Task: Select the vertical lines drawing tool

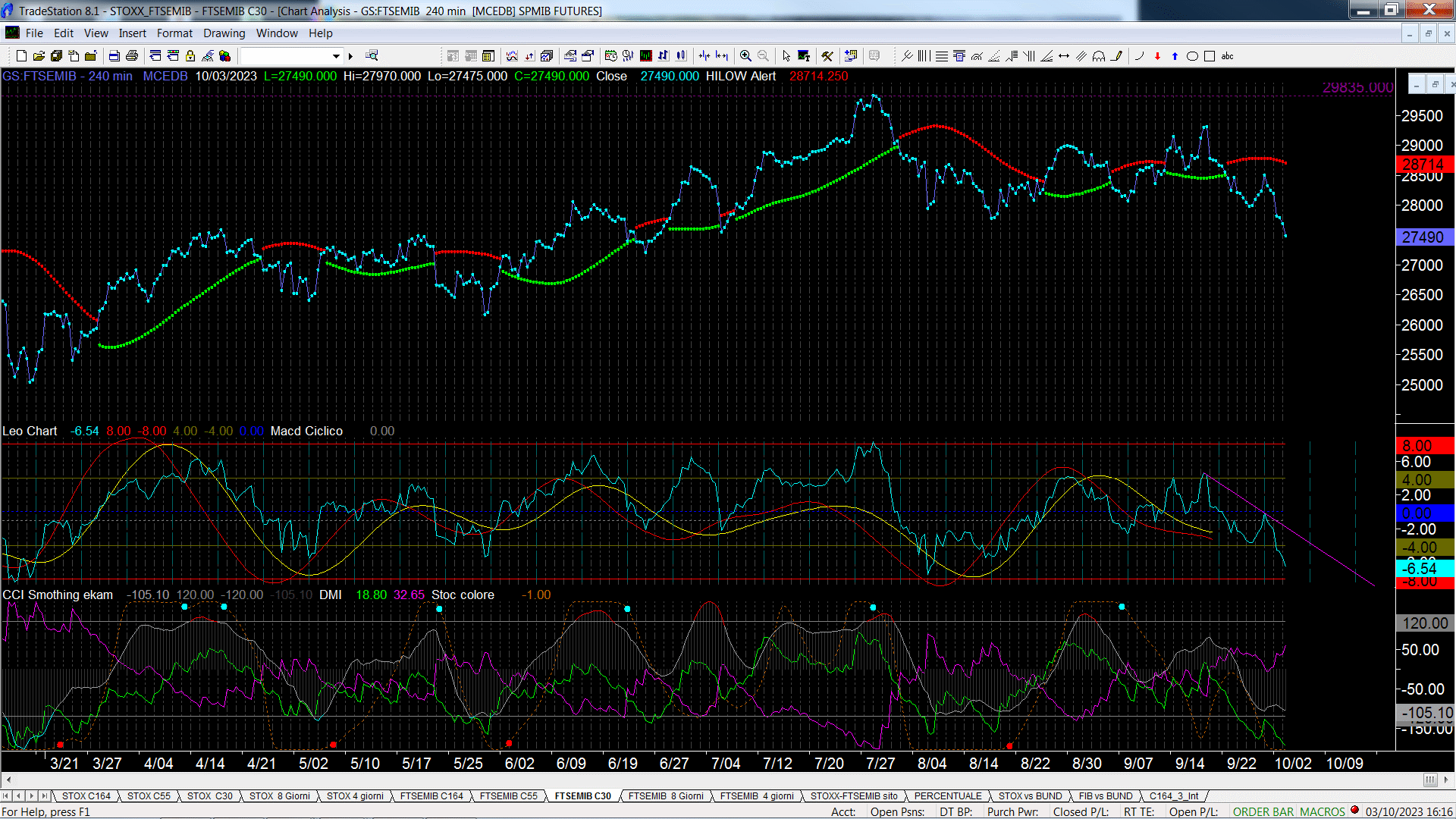Action: tap(924, 56)
